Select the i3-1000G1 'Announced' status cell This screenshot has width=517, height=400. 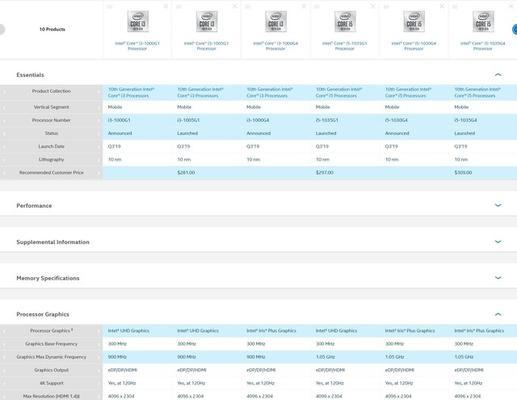point(120,133)
